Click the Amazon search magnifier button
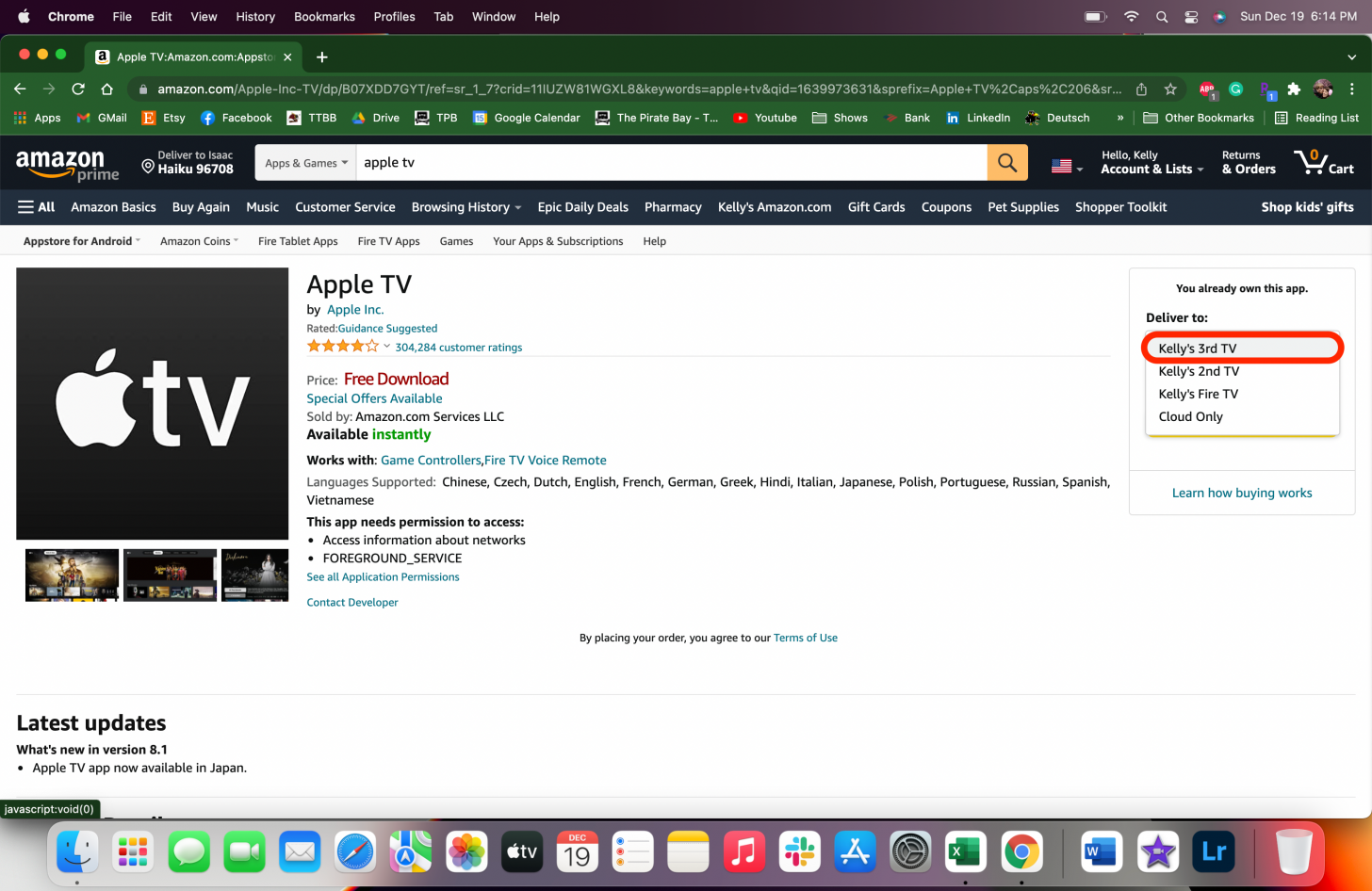The height and width of the screenshot is (891, 1372). pyautogui.click(x=1007, y=163)
